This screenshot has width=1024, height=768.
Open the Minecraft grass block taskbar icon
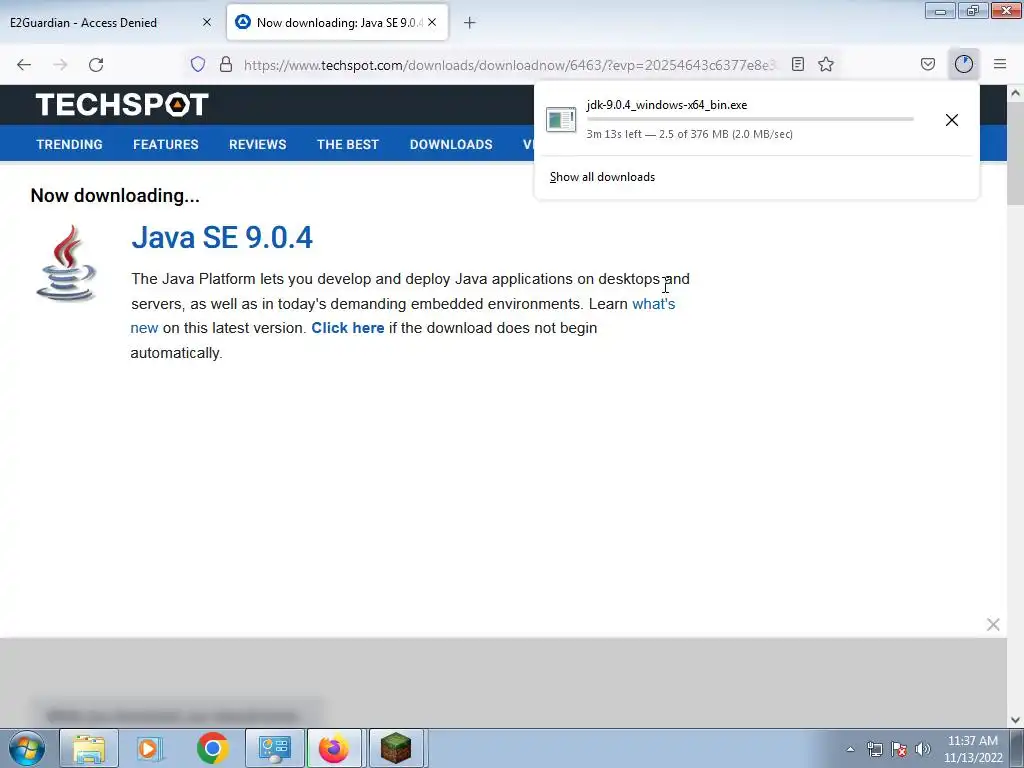(396, 748)
